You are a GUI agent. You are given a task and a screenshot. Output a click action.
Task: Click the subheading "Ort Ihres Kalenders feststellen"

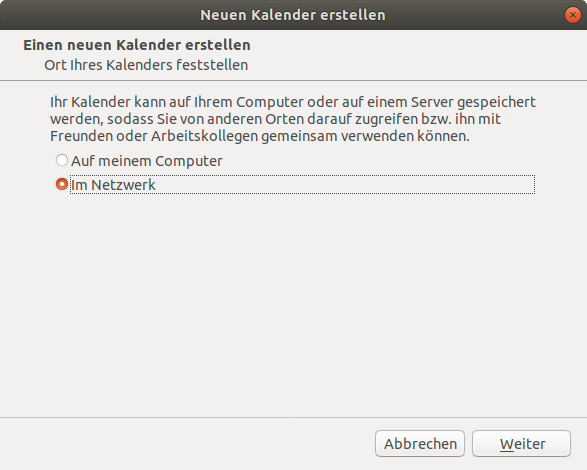[x=146, y=65]
